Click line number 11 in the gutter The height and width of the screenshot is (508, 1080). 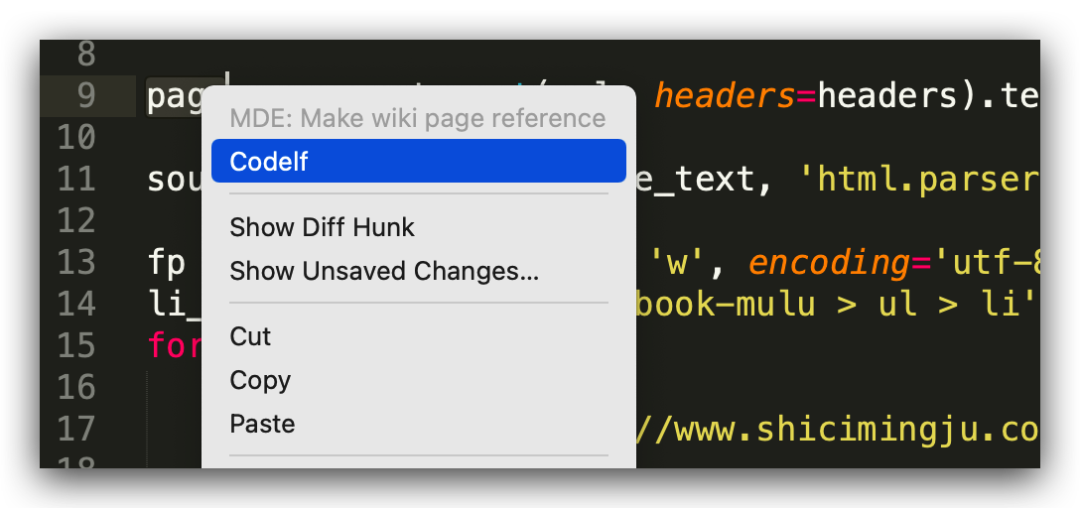(x=76, y=180)
